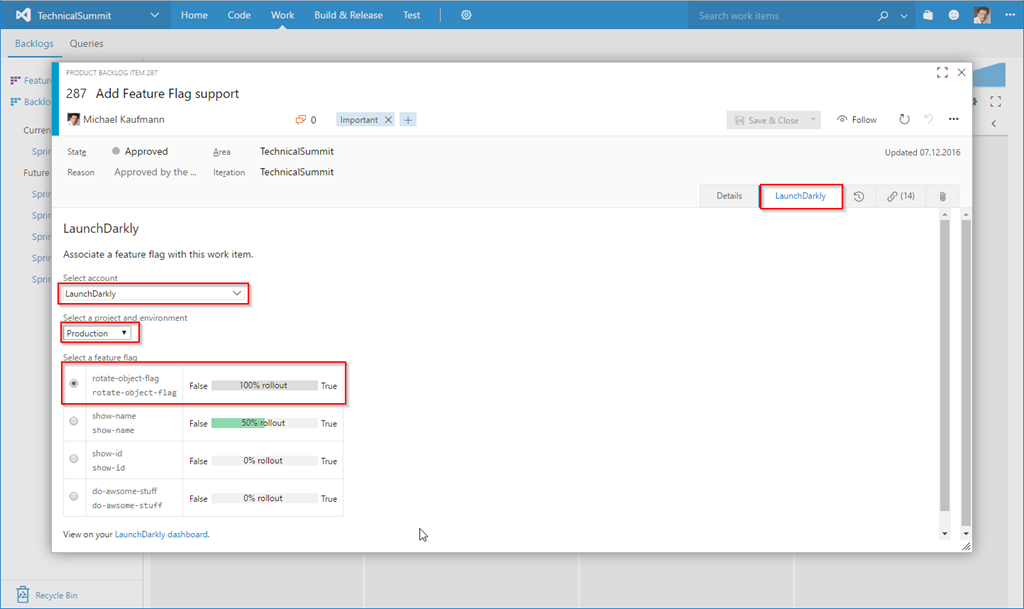Expand the TechnicalSummit project dropdown
The height and width of the screenshot is (609, 1024).
pyautogui.click(x=153, y=15)
